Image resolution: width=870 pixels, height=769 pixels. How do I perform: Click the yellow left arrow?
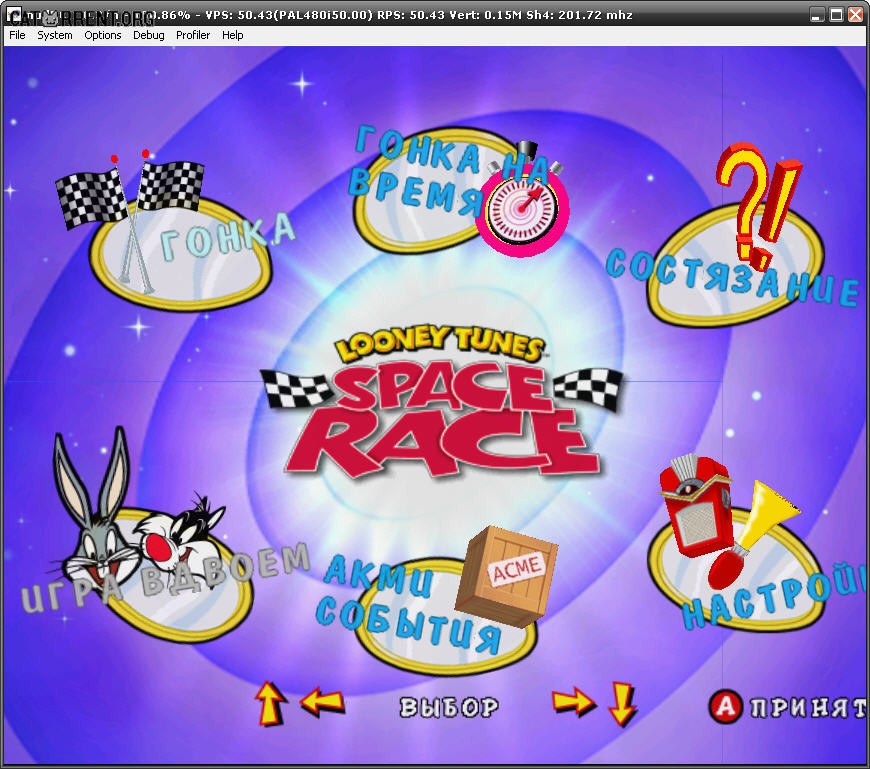point(323,701)
